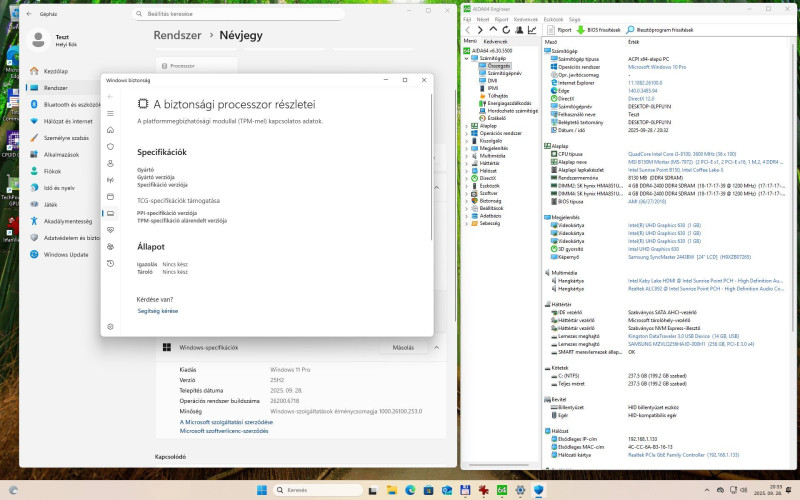Open the Fájl menu in AIDA64
The width and height of the screenshot is (800, 500).
click(467, 19)
